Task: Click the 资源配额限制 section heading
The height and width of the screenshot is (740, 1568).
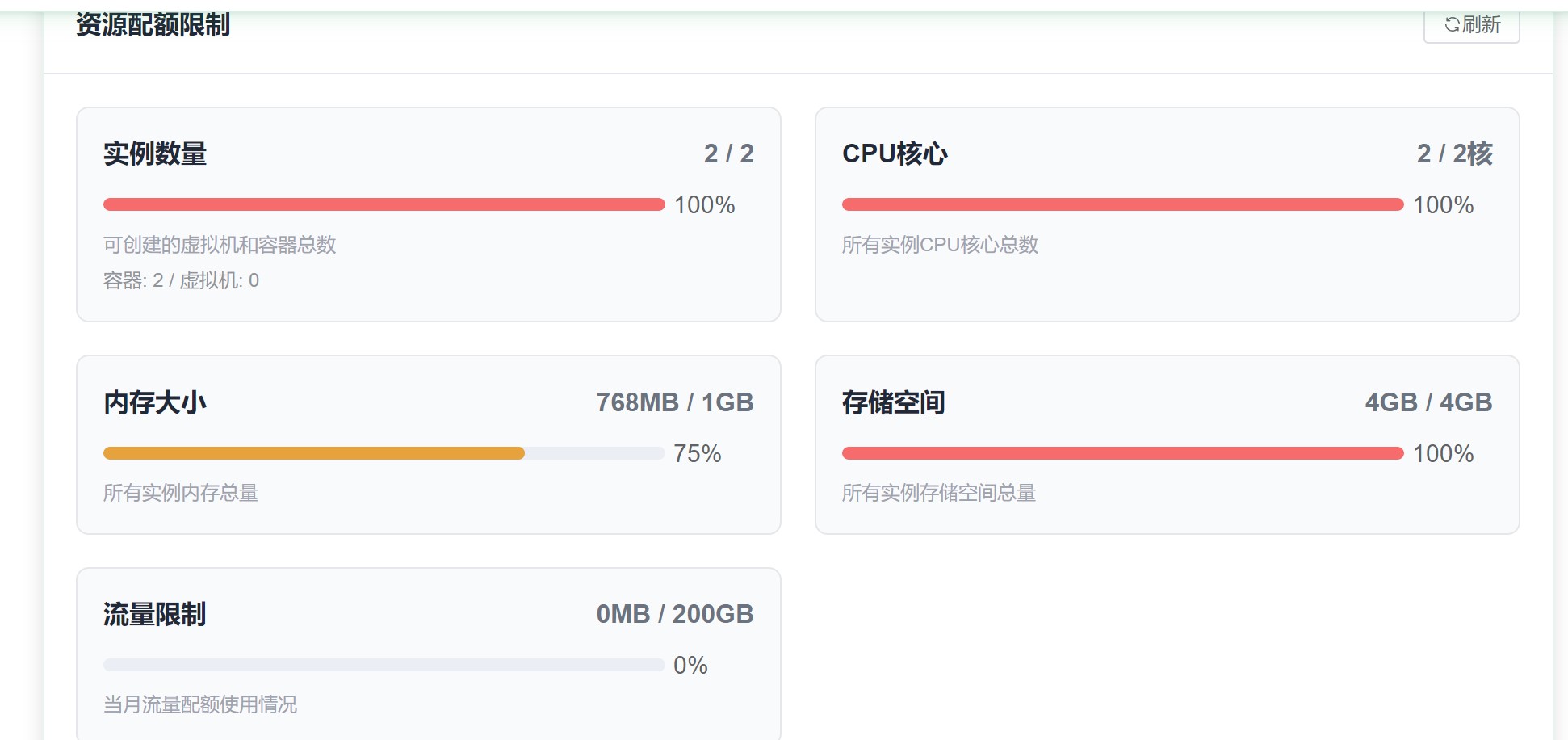Action: tap(153, 24)
